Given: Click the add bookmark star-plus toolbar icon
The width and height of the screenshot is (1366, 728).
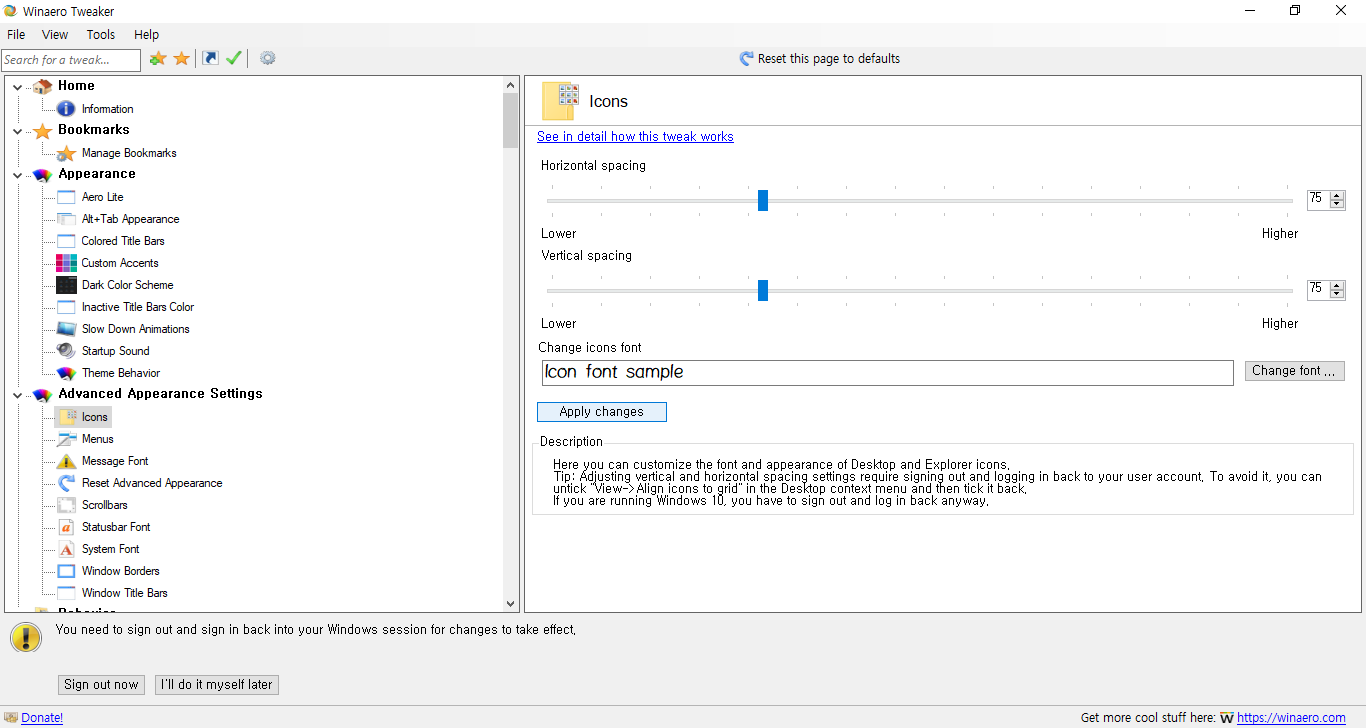Looking at the screenshot, I should click(158, 59).
